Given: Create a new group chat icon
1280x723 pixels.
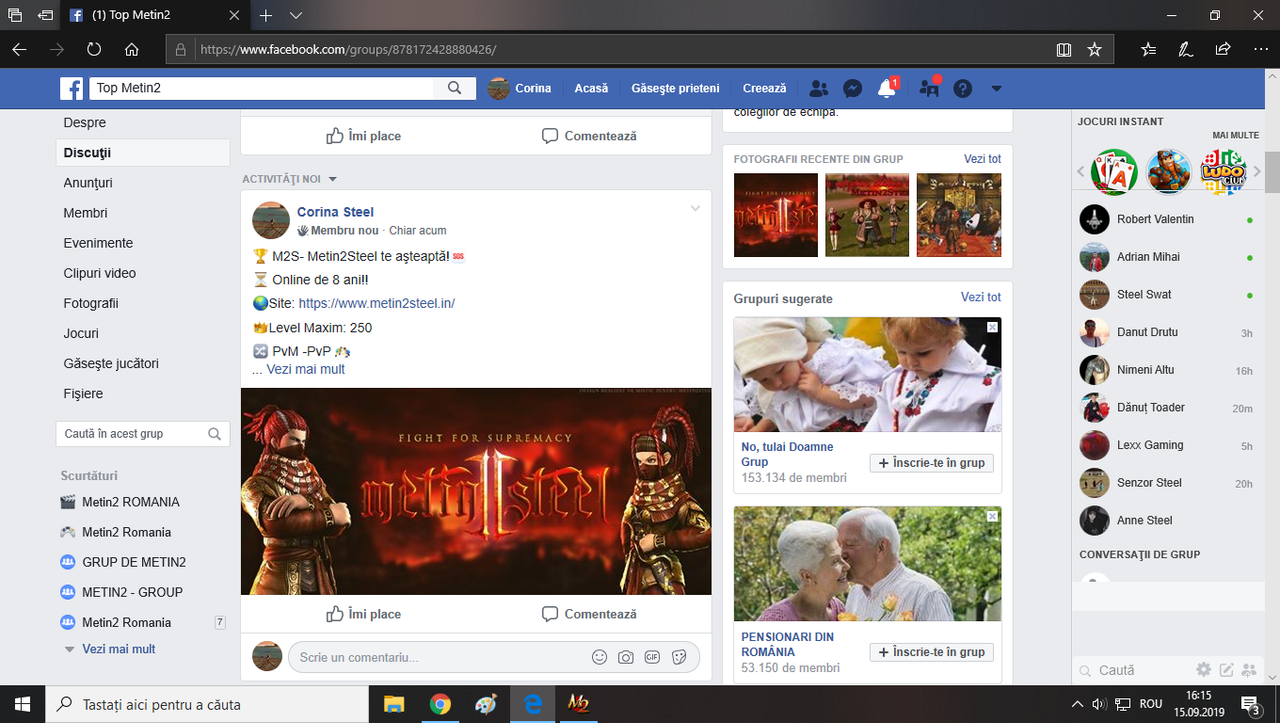Looking at the screenshot, I should click(1249, 670).
